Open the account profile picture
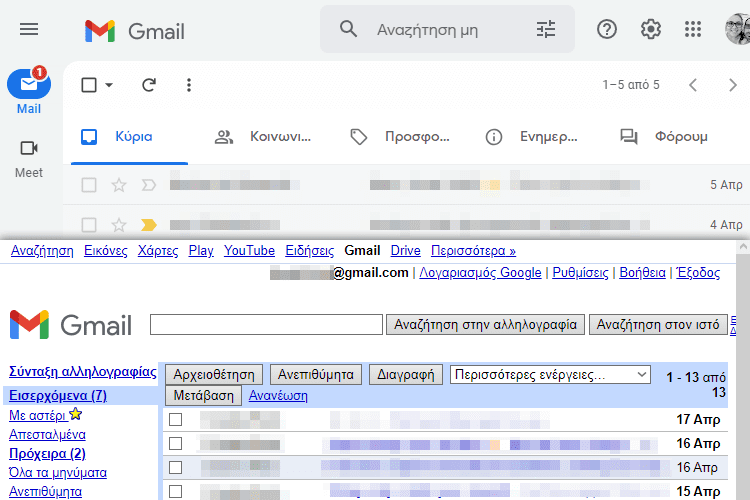The image size is (750, 500). [738, 30]
